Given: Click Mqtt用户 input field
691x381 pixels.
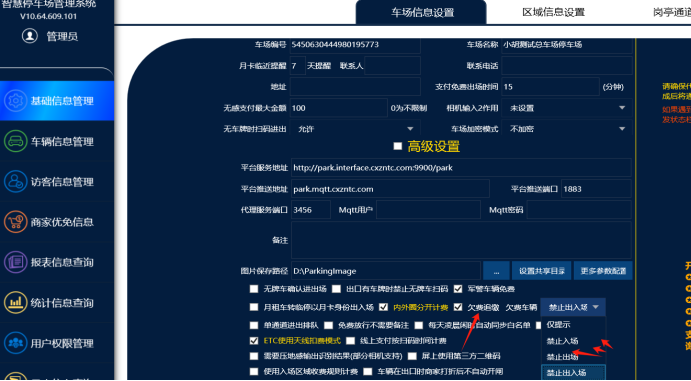Looking at the screenshot, I should (x=428, y=210).
